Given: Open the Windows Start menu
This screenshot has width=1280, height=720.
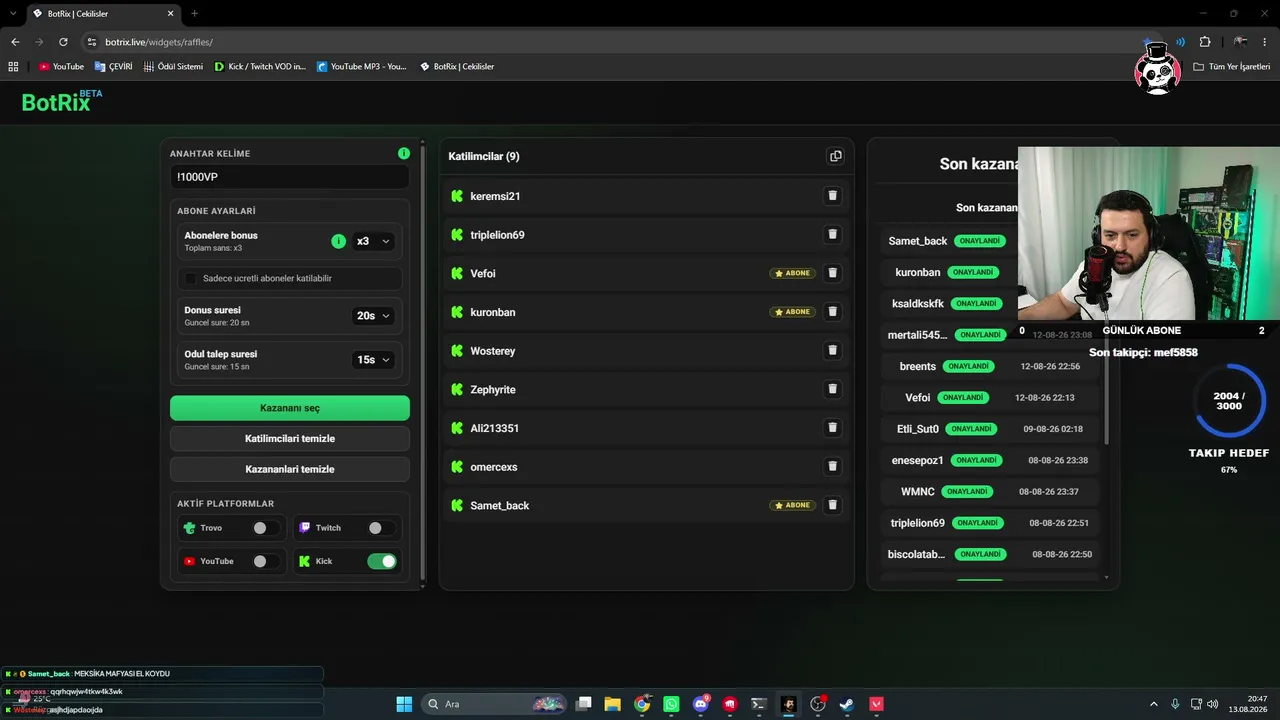Looking at the screenshot, I should [404, 704].
